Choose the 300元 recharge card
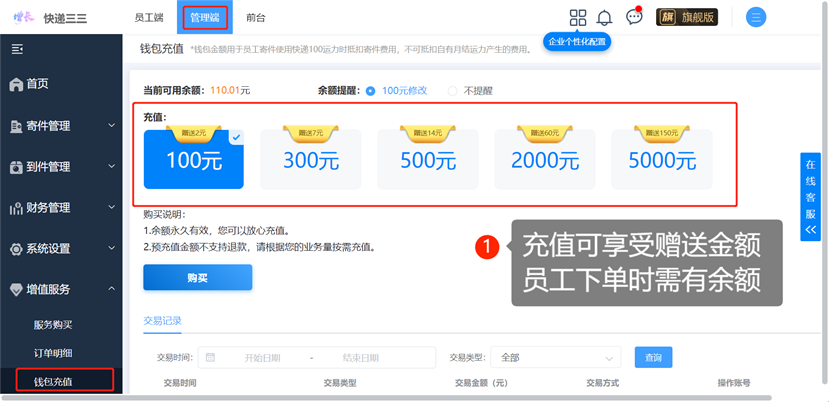 311,159
